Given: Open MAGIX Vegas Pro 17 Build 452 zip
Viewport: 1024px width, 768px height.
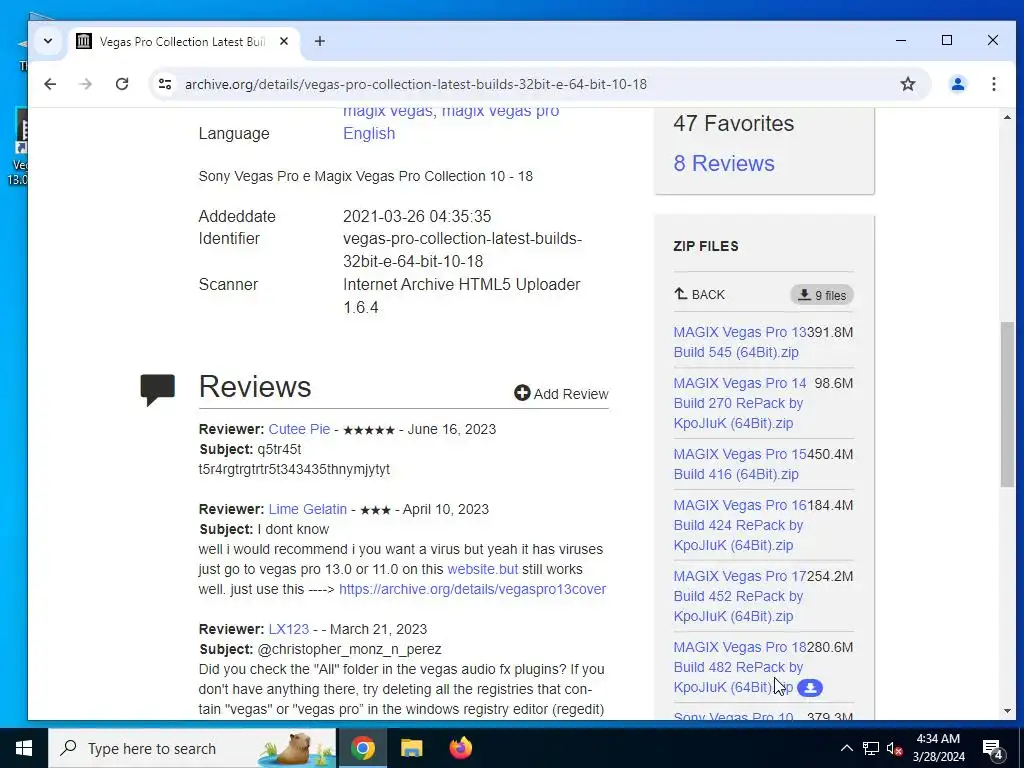Looking at the screenshot, I should click(x=739, y=596).
